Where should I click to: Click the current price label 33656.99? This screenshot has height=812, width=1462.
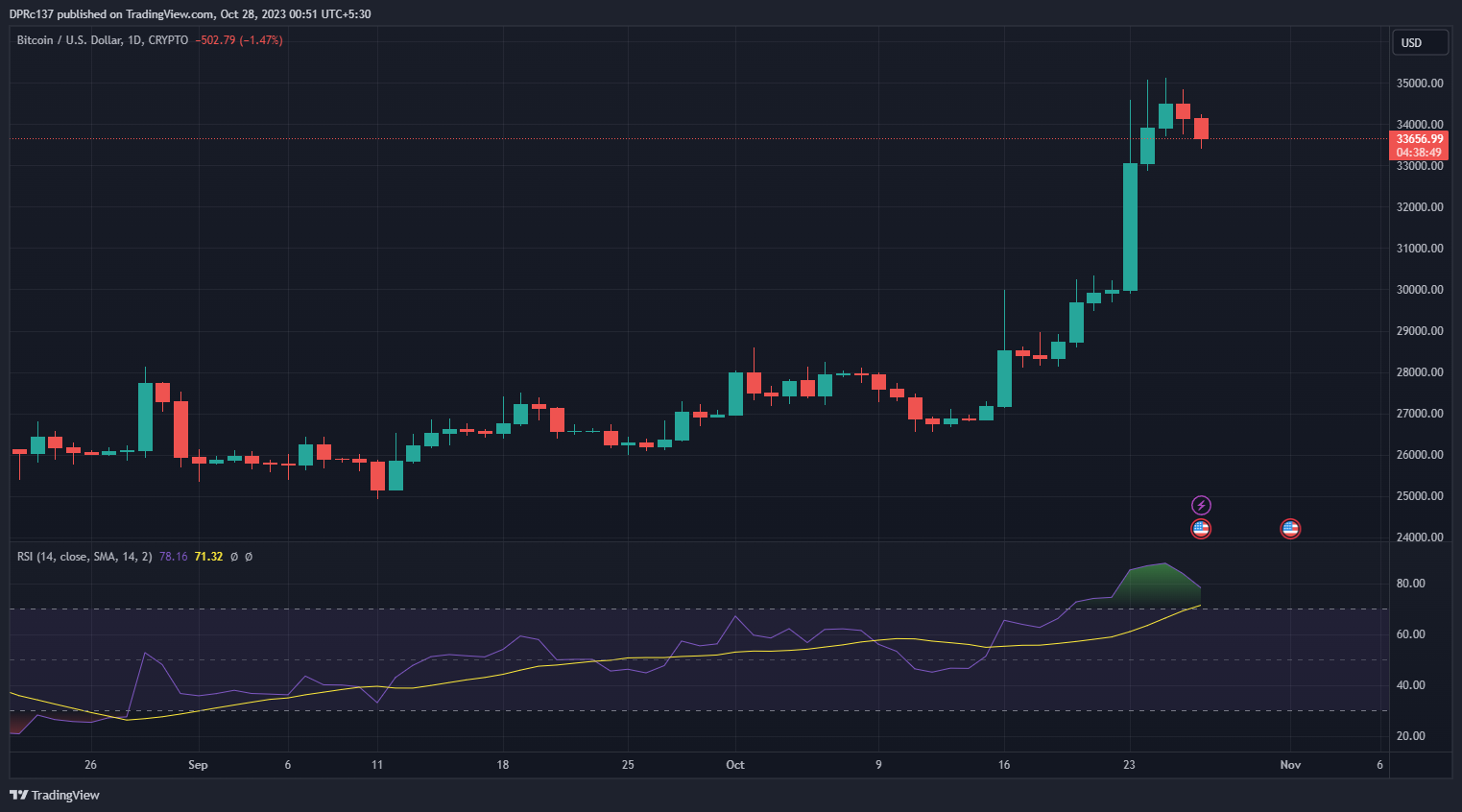click(1419, 139)
